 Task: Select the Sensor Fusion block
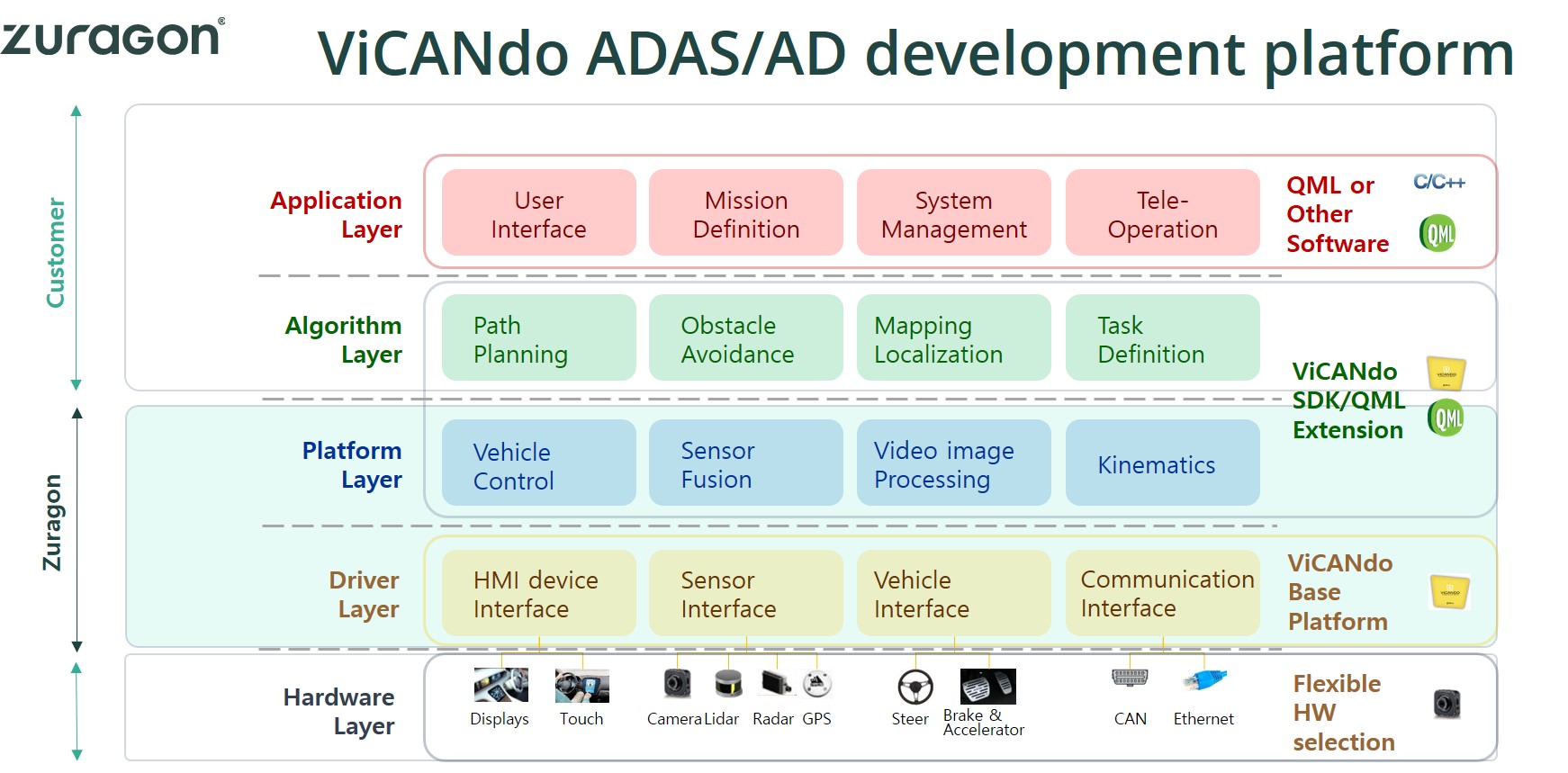pos(746,463)
